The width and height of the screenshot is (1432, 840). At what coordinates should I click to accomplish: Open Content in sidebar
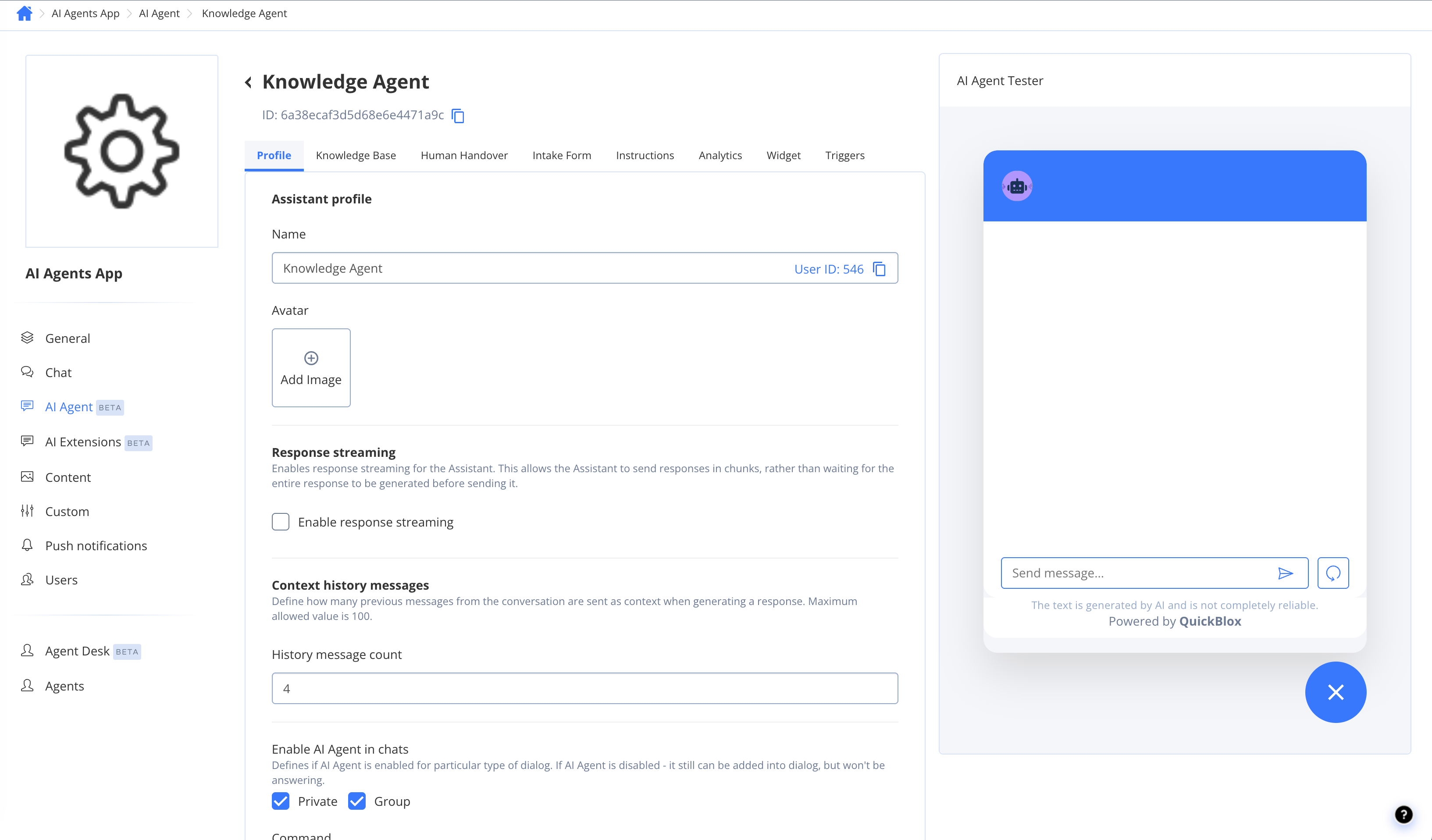pyautogui.click(x=68, y=477)
